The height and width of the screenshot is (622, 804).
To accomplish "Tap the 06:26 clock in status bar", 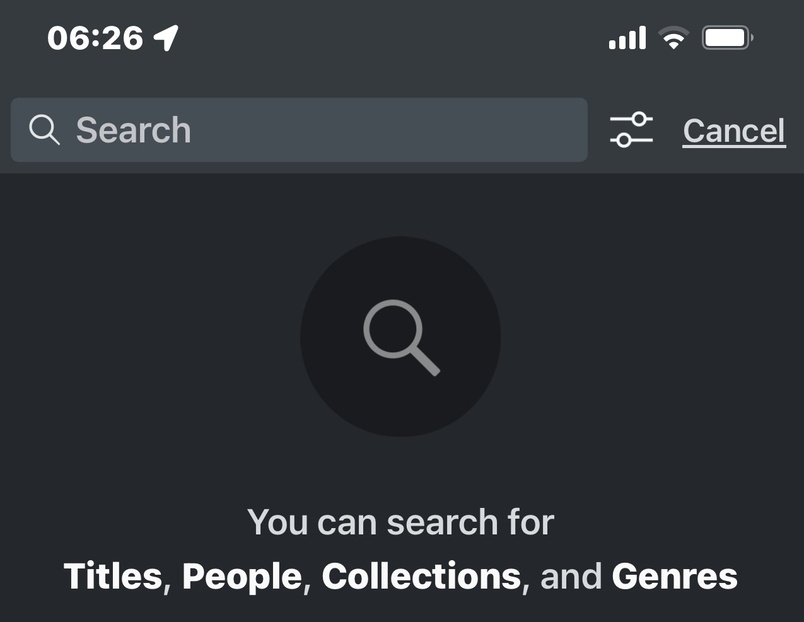I will coord(94,39).
